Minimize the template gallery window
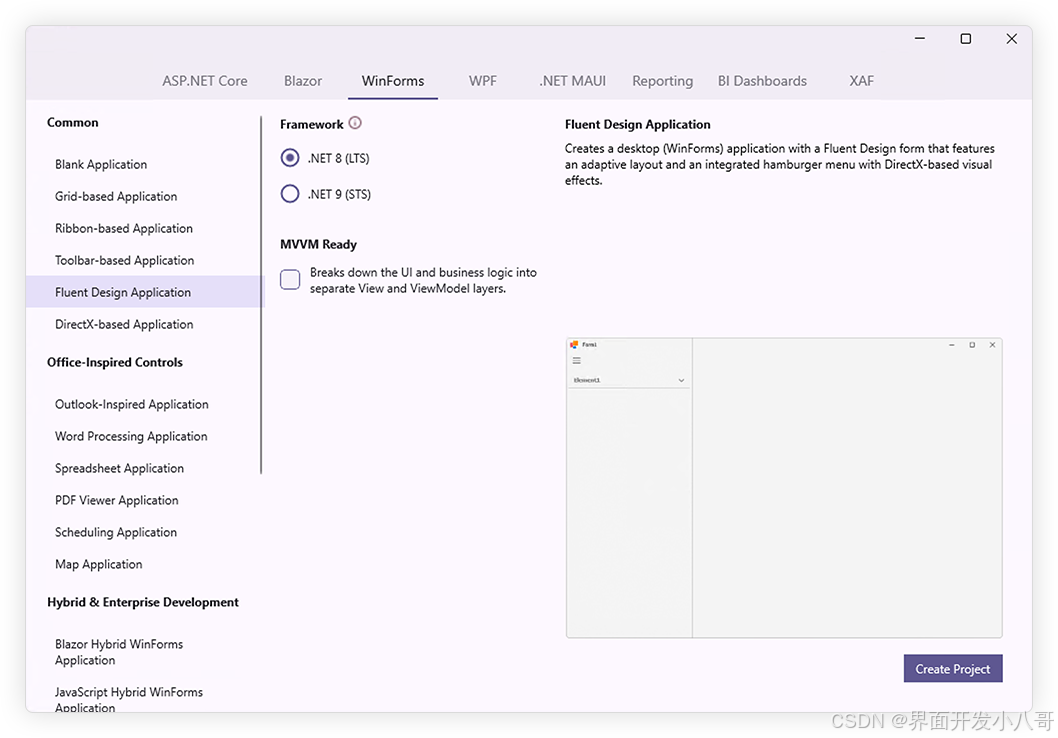The height and width of the screenshot is (738, 1058). point(920,38)
